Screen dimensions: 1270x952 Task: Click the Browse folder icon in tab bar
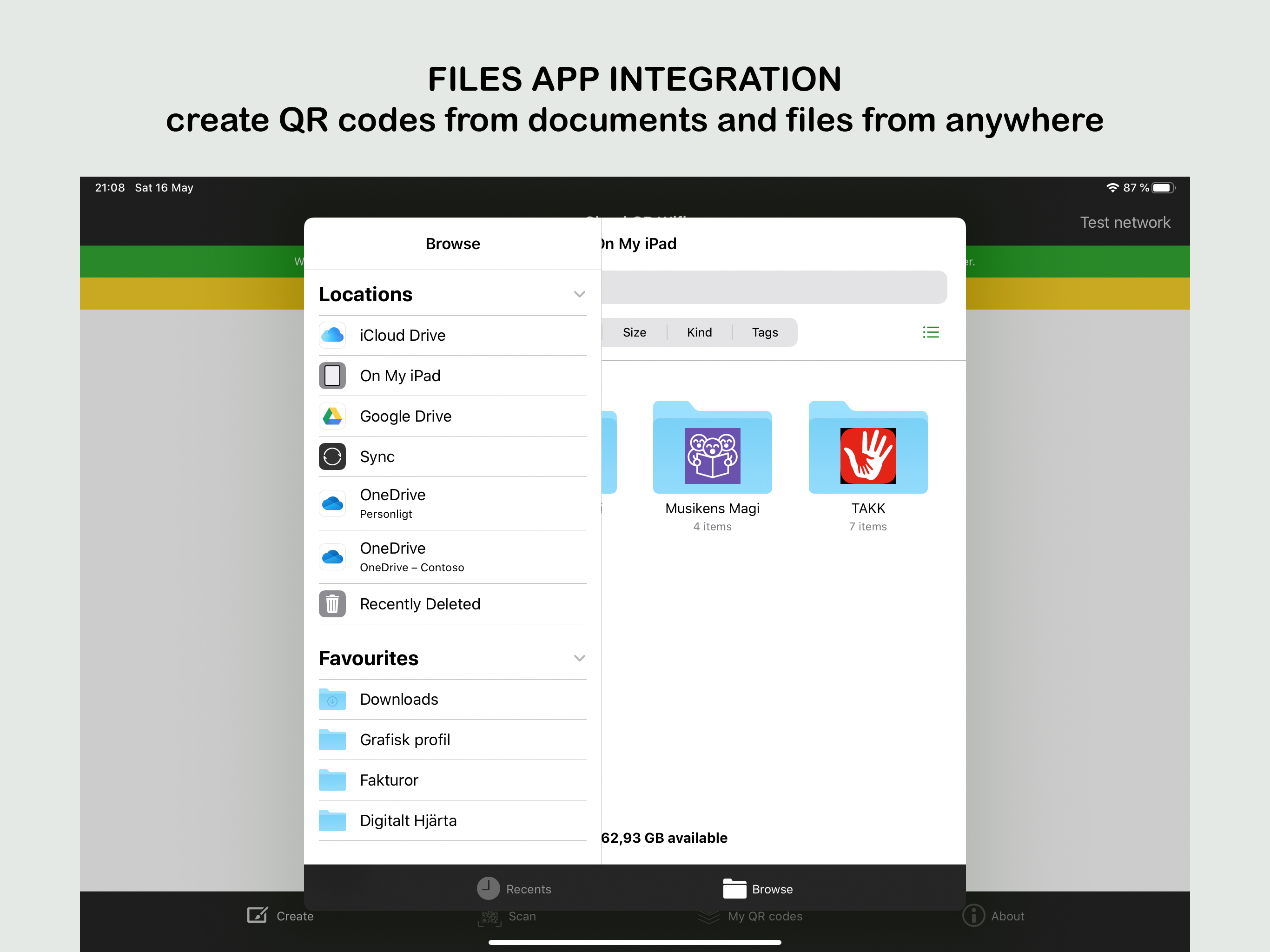(734, 888)
